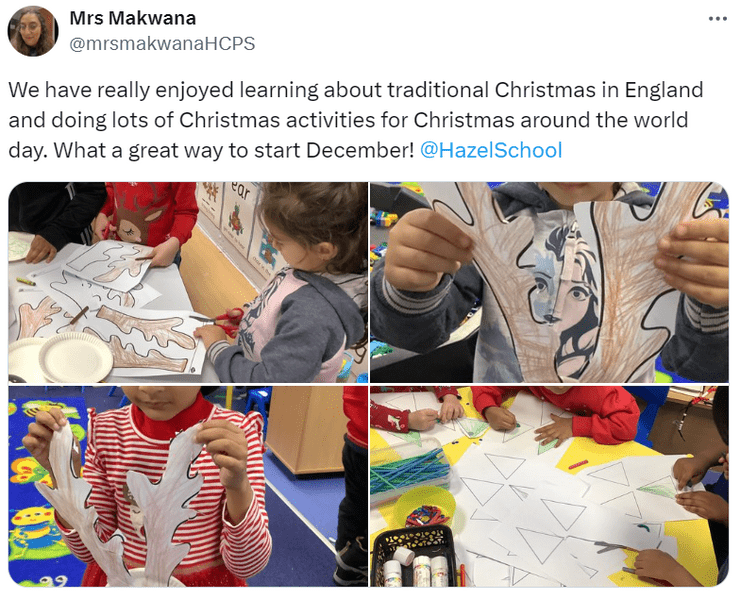The image size is (740, 599).
Task: Click the tweet text about Christmas in England
Action: click(356, 120)
